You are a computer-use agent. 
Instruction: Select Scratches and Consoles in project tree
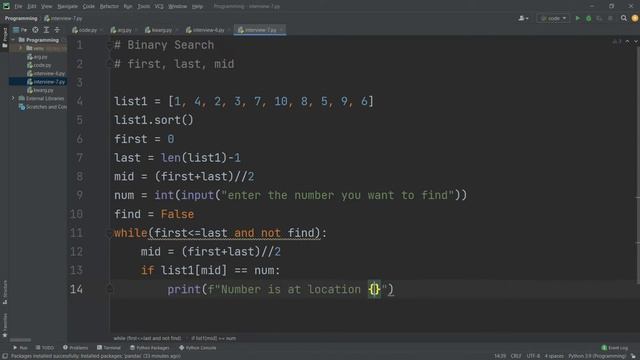43,107
